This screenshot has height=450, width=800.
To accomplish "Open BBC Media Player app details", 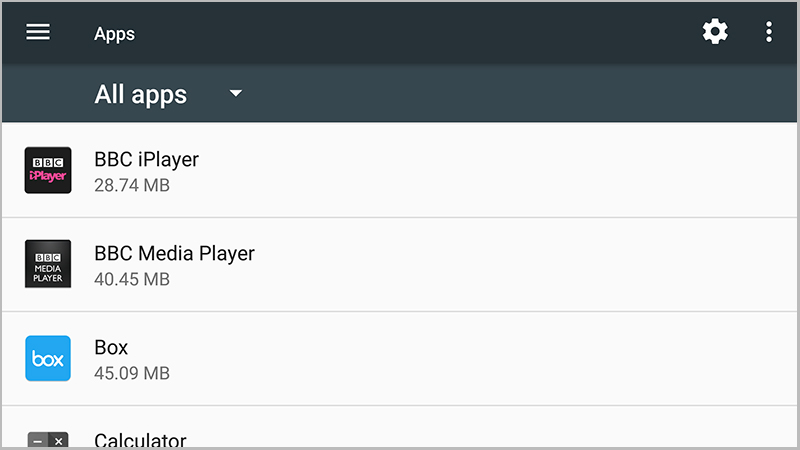I will 399,264.
